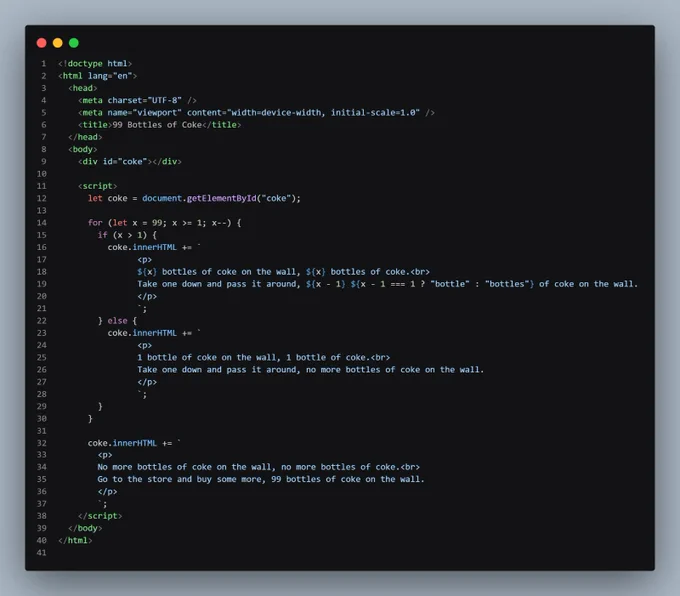Click the 'else' keyword on line 22

(117, 321)
